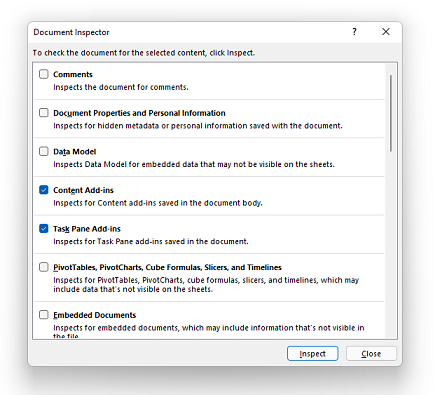
Task: Click the 'Comments' label text
Action: (73, 74)
